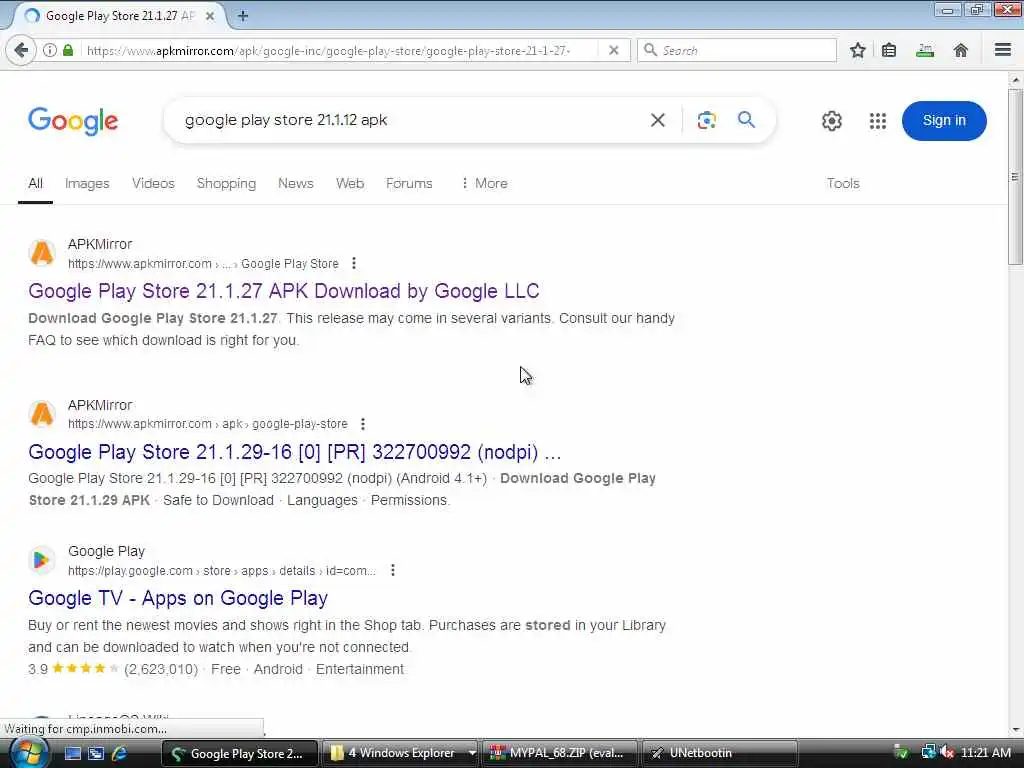This screenshot has height=768, width=1024.
Task: Switch to All results tab
Action: point(35,184)
